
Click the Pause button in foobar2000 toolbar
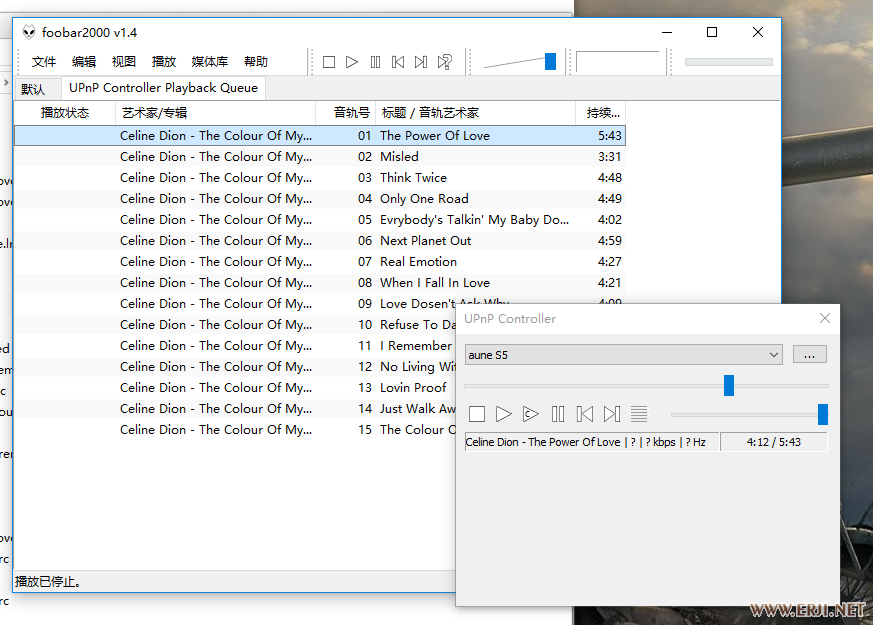(x=375, y=62)
